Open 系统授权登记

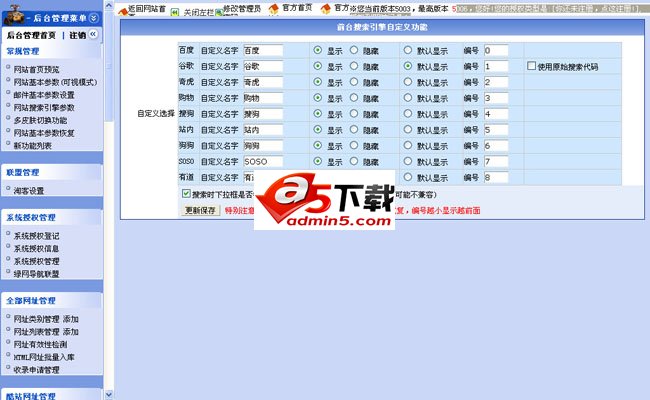tap(36, 236)
